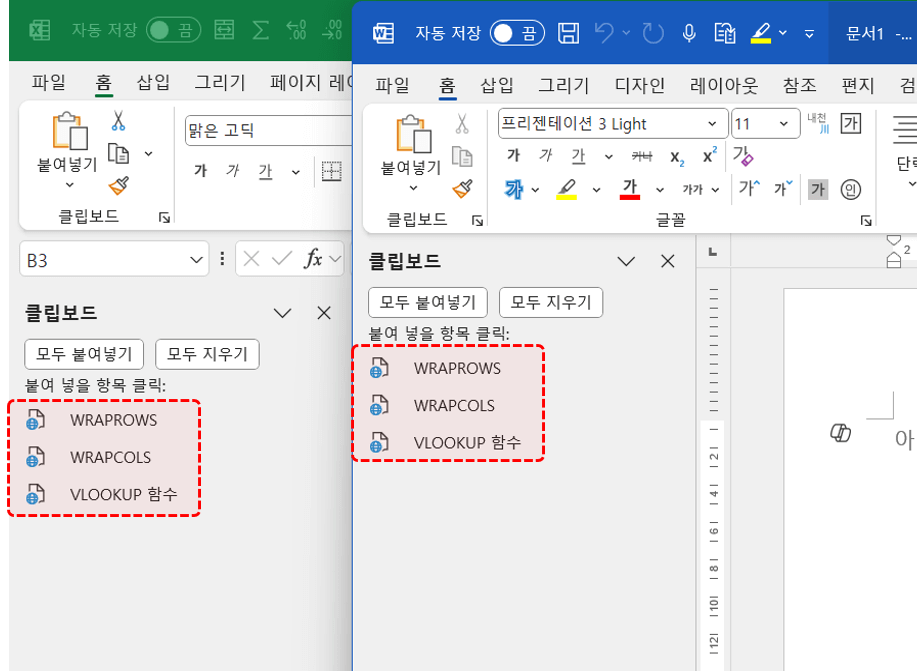Click Format Painter brush in Word ribbon
This screenshot has height=671, width=917.
(461, 189)
